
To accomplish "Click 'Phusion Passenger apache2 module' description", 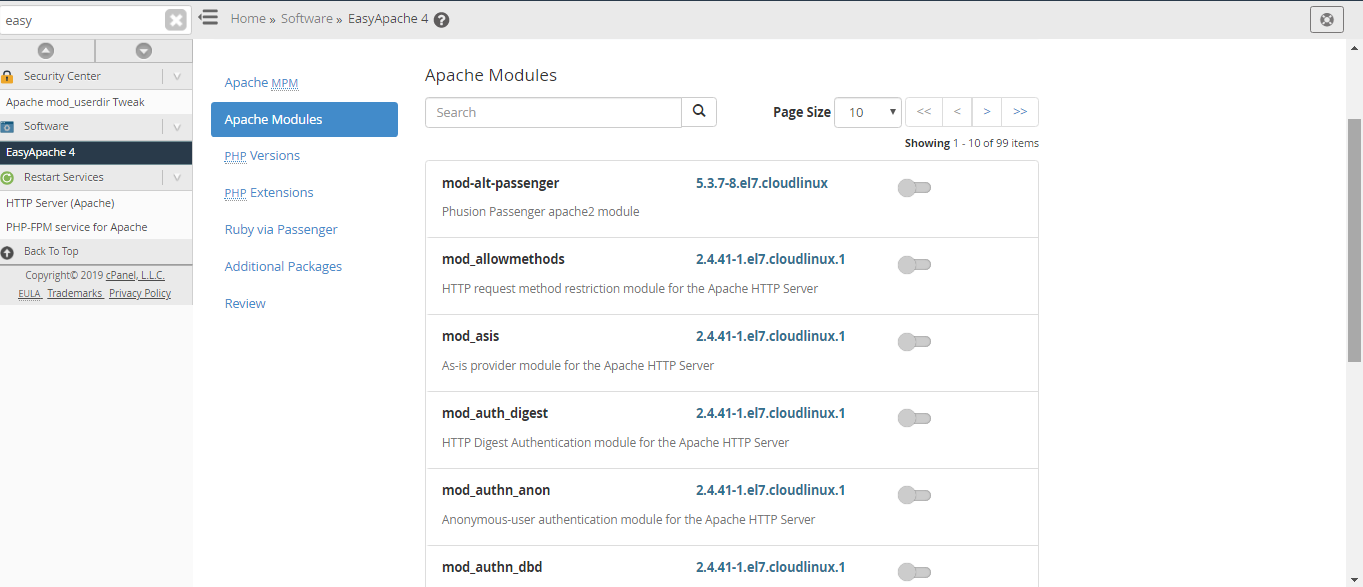I will [540, 212].
